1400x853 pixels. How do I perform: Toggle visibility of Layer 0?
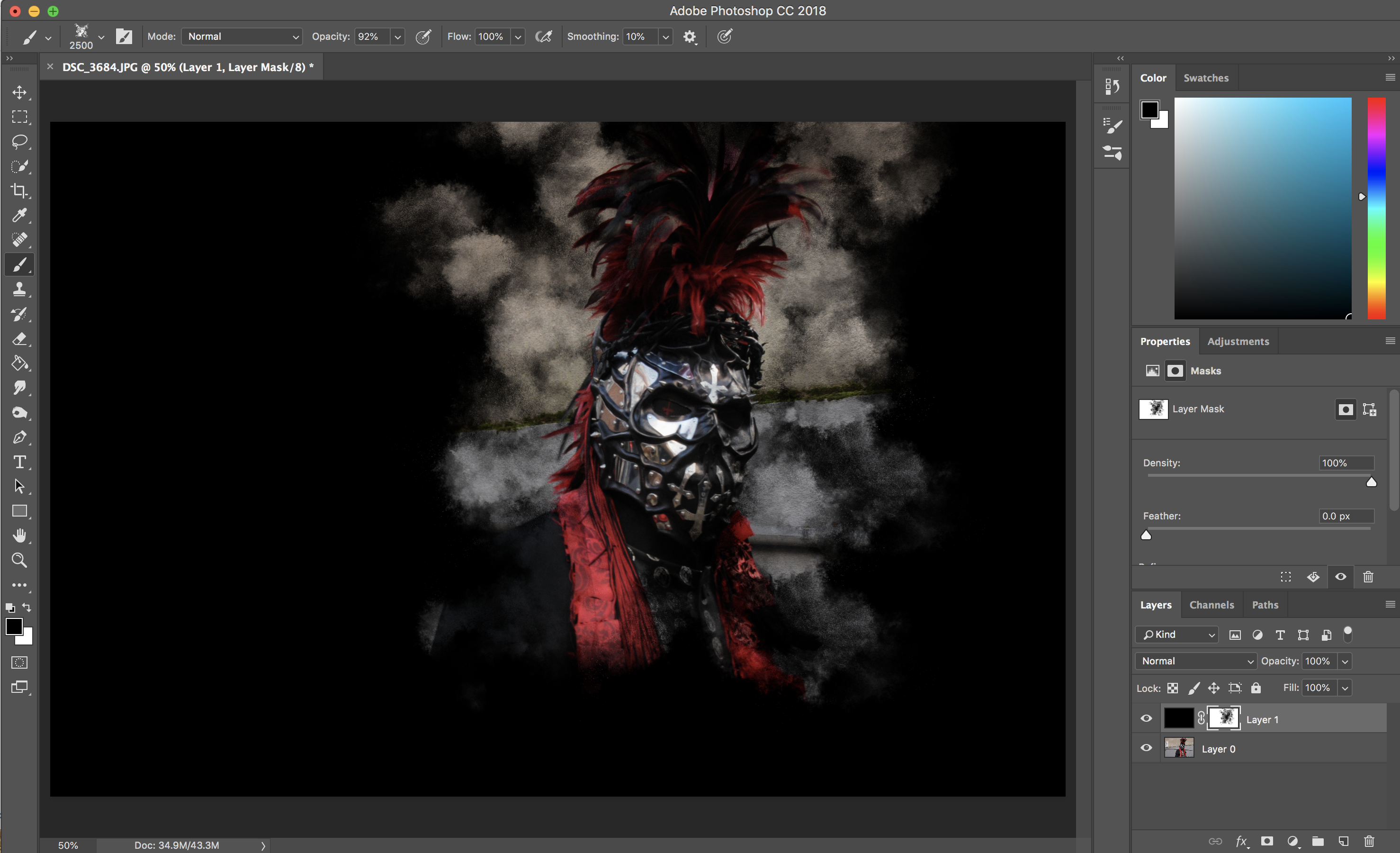click(1146, 748)
